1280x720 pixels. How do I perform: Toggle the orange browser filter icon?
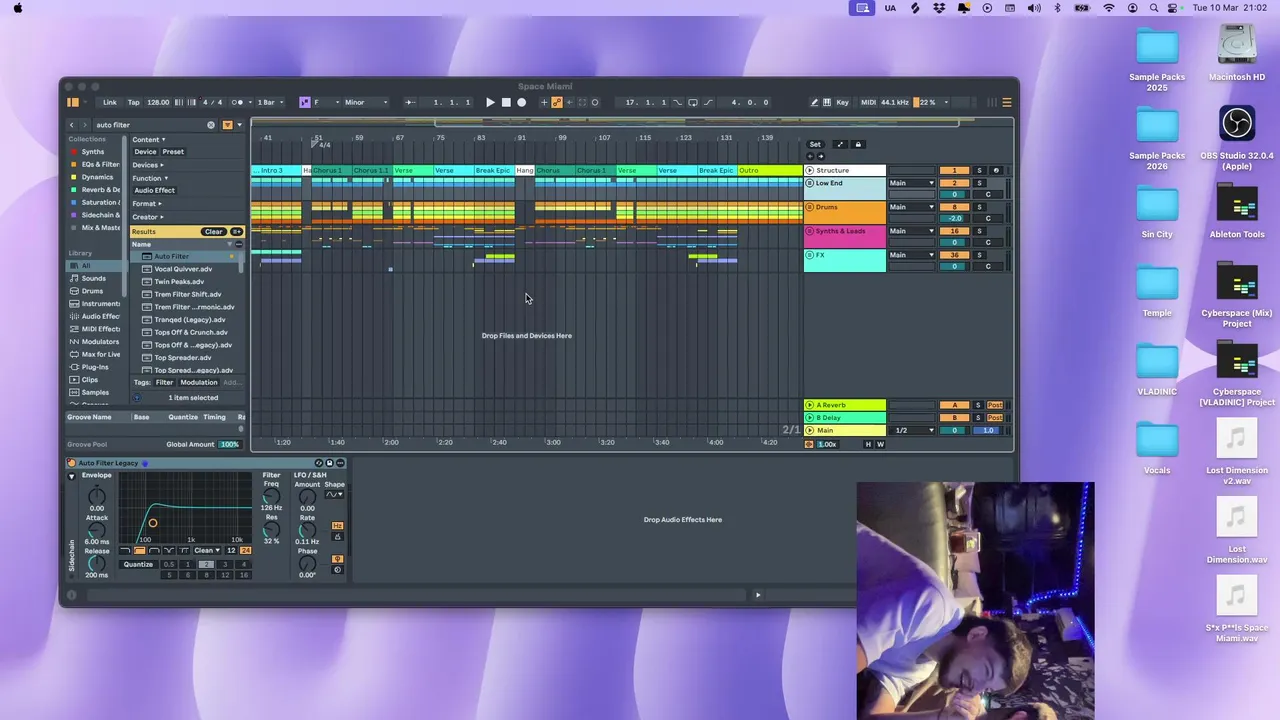point(227,125)
